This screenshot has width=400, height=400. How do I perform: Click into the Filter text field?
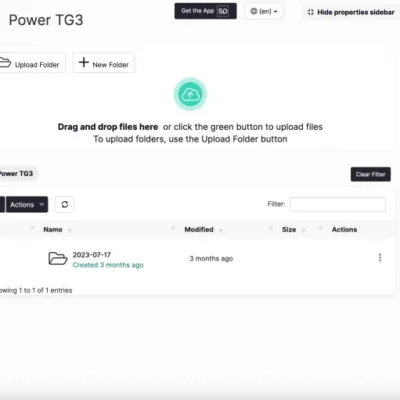pyautogui.click(x=338, y=204)
